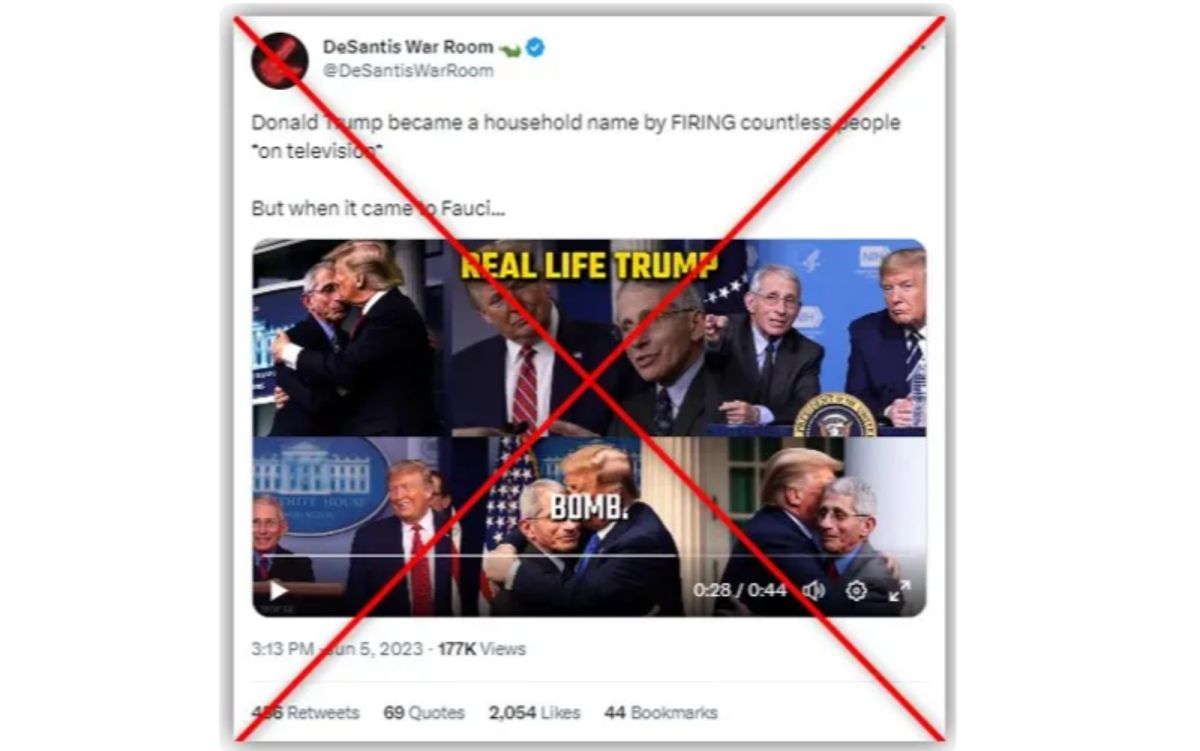
Task: Seek along the video progress bar
Action: click(x=588, y=556)
